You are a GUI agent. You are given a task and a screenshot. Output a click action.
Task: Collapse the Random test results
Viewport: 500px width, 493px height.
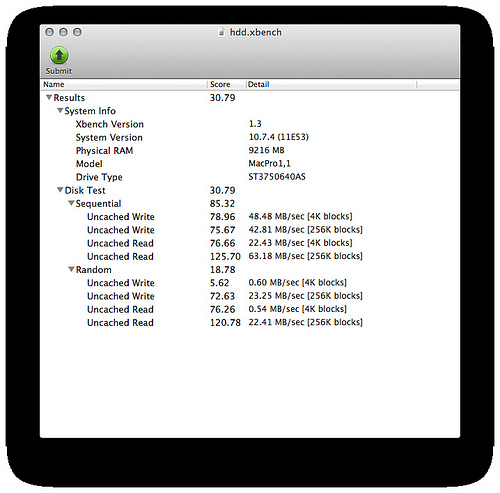[71, 269]
